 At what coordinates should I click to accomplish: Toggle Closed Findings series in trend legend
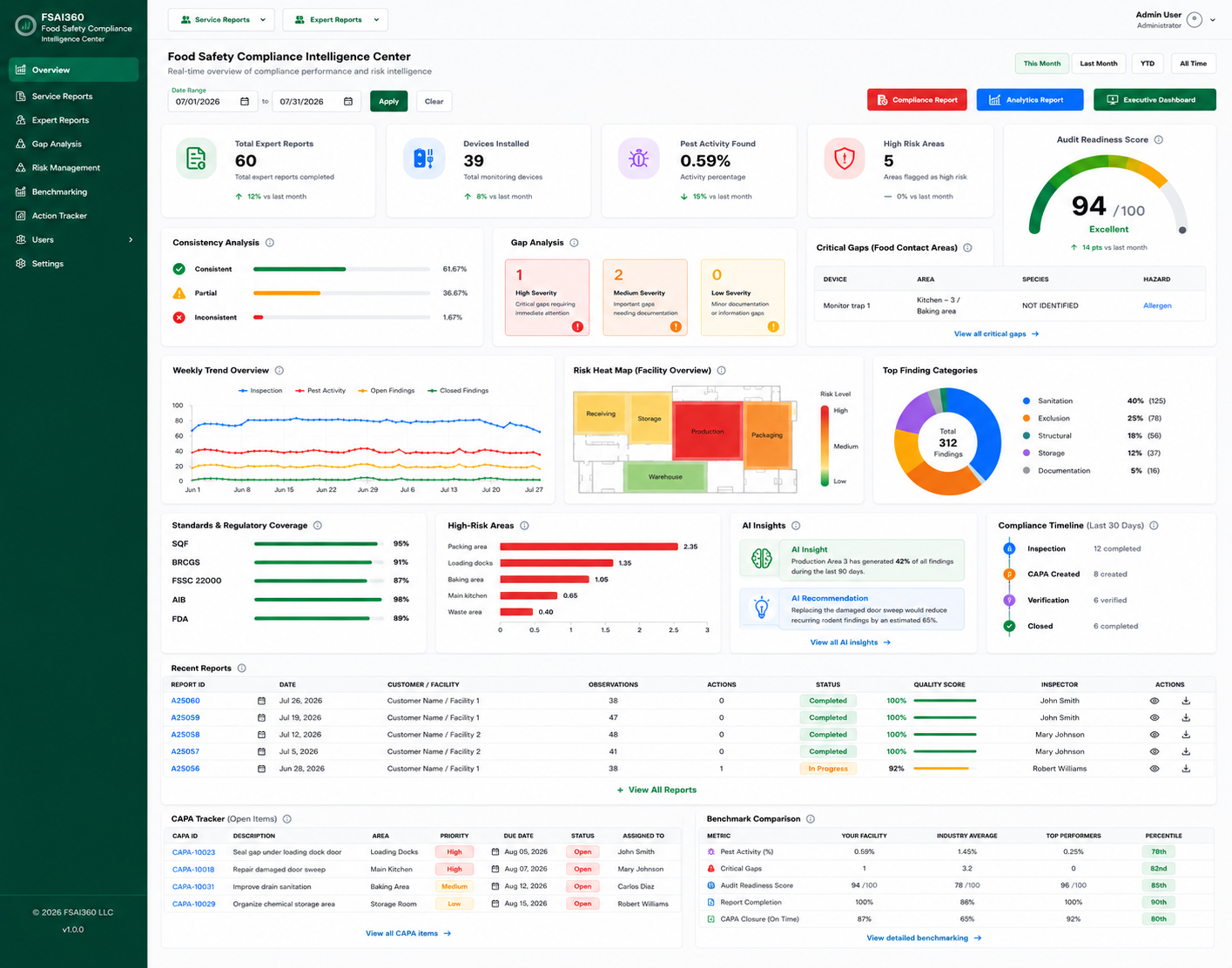(x=458, y=391)
